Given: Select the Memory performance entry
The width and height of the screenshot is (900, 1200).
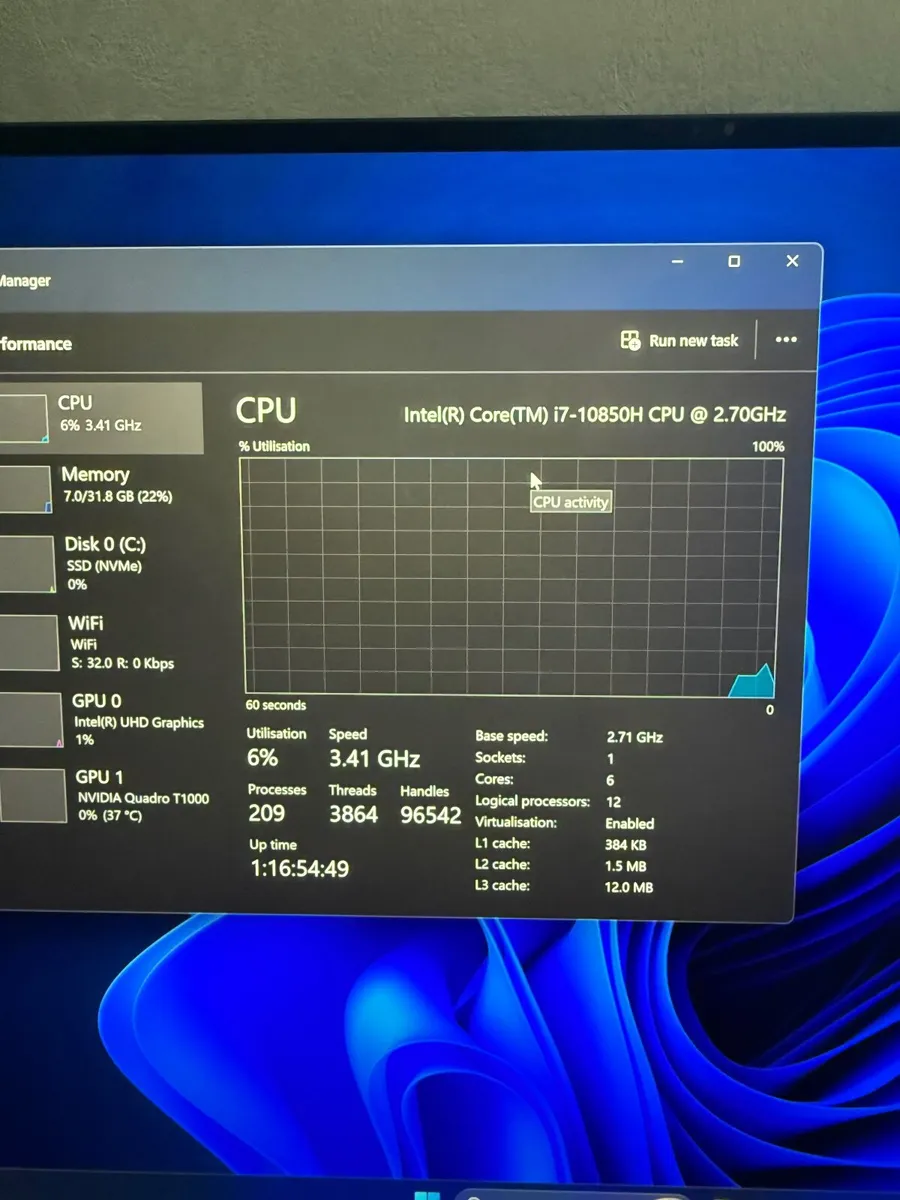Looking at the screenshot, I should 101,488.
